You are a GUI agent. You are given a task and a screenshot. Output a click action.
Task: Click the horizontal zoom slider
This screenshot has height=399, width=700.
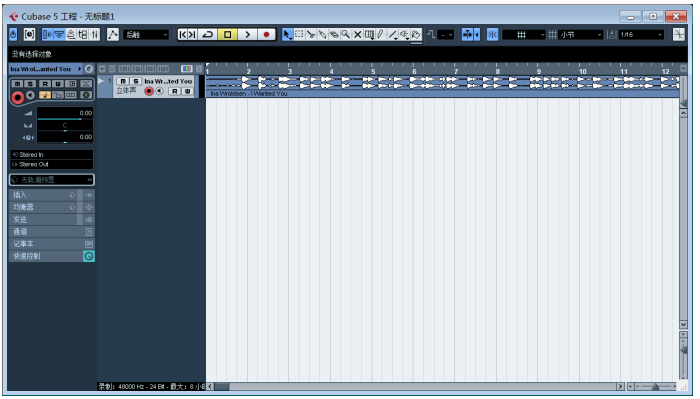[654, 387]
